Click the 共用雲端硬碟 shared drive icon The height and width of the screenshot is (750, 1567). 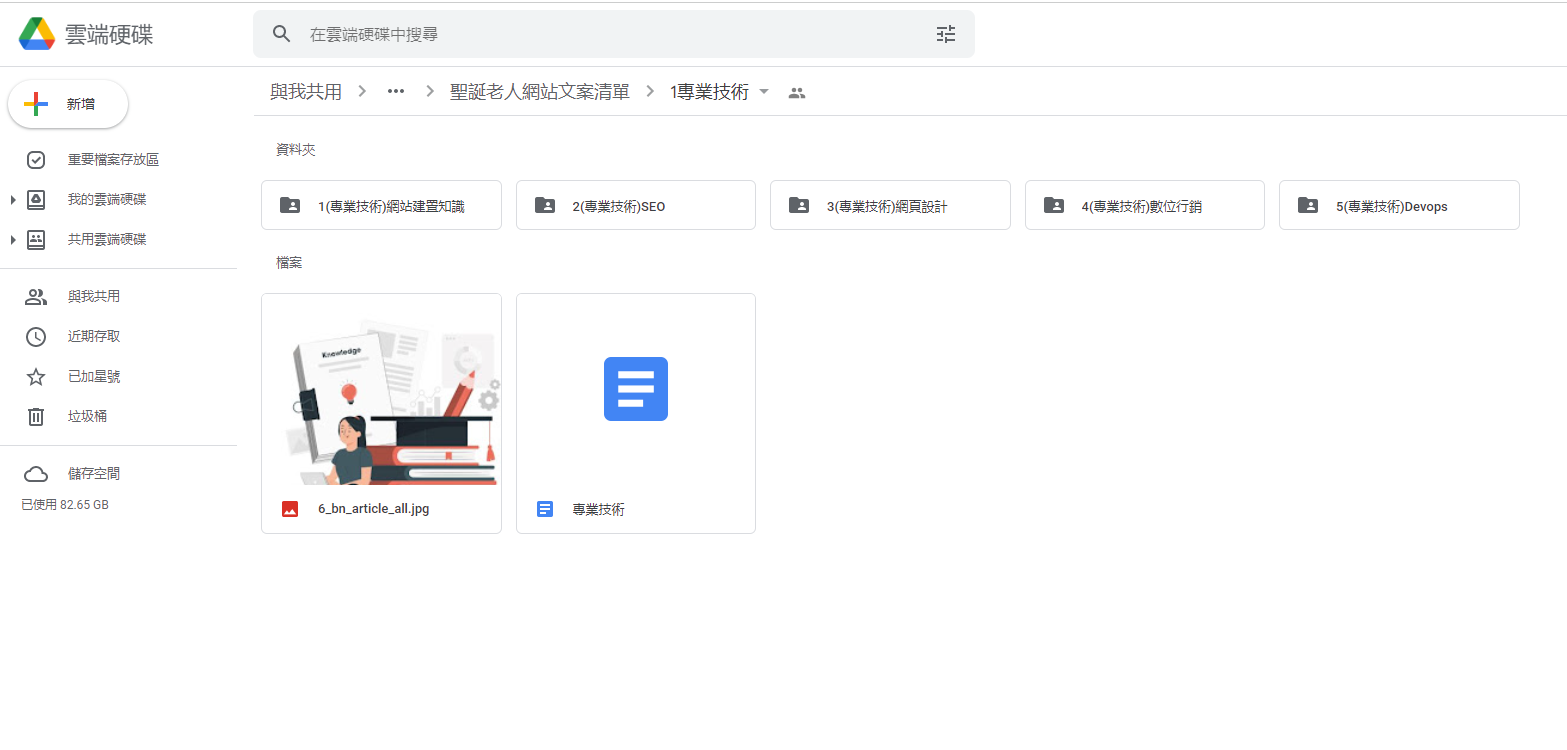[x=36, y=240]
